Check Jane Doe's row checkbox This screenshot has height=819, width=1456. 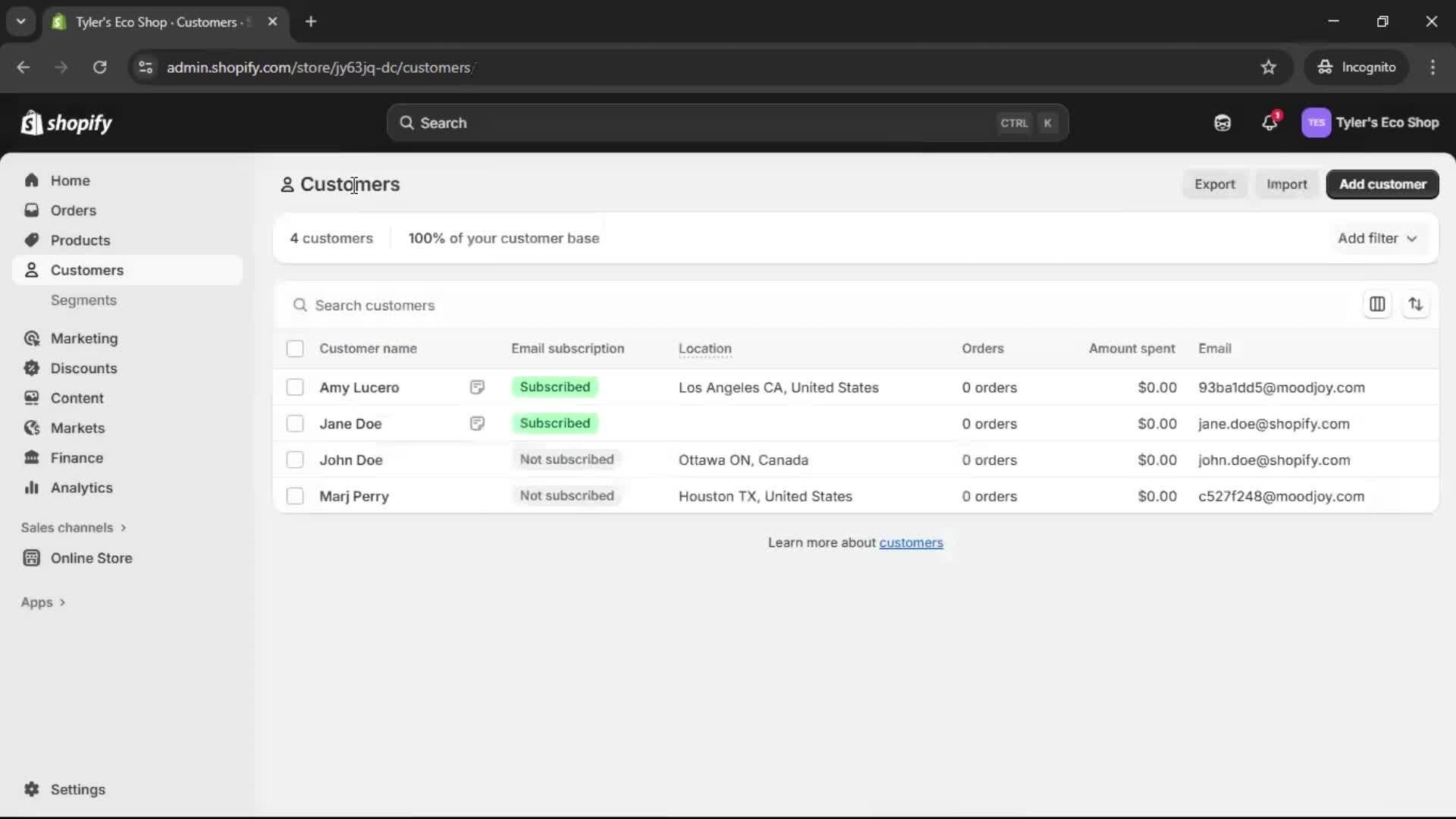[295, 423]
